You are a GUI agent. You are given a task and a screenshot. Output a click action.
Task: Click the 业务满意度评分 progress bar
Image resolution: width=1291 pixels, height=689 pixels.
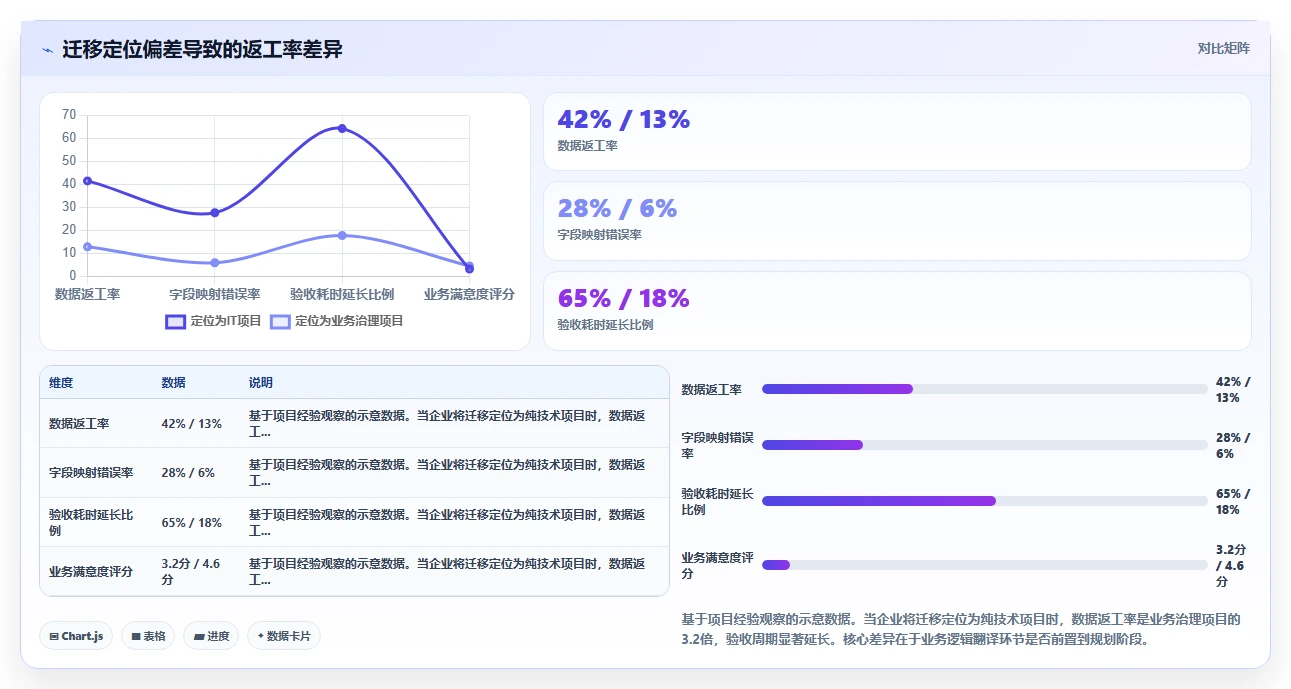[x=984, y=565]
